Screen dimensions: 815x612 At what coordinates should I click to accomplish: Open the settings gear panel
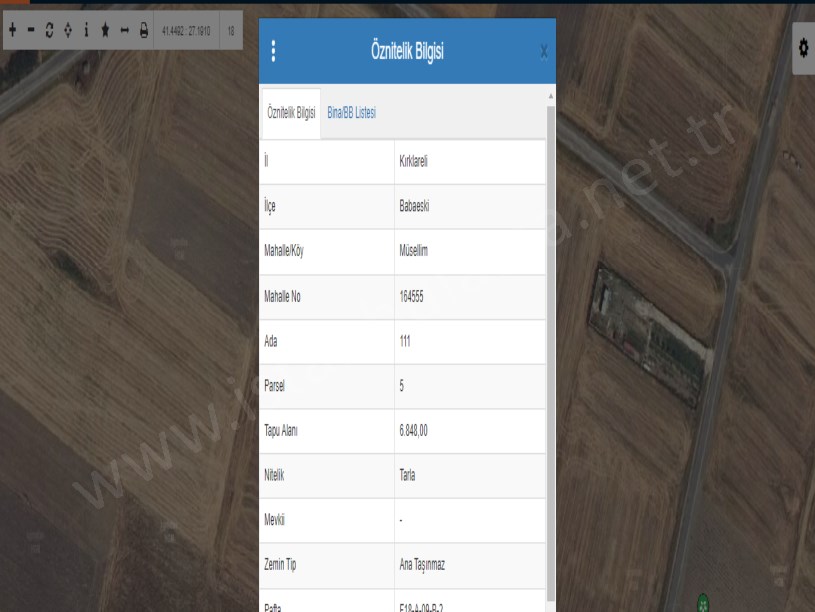(803, 48)
